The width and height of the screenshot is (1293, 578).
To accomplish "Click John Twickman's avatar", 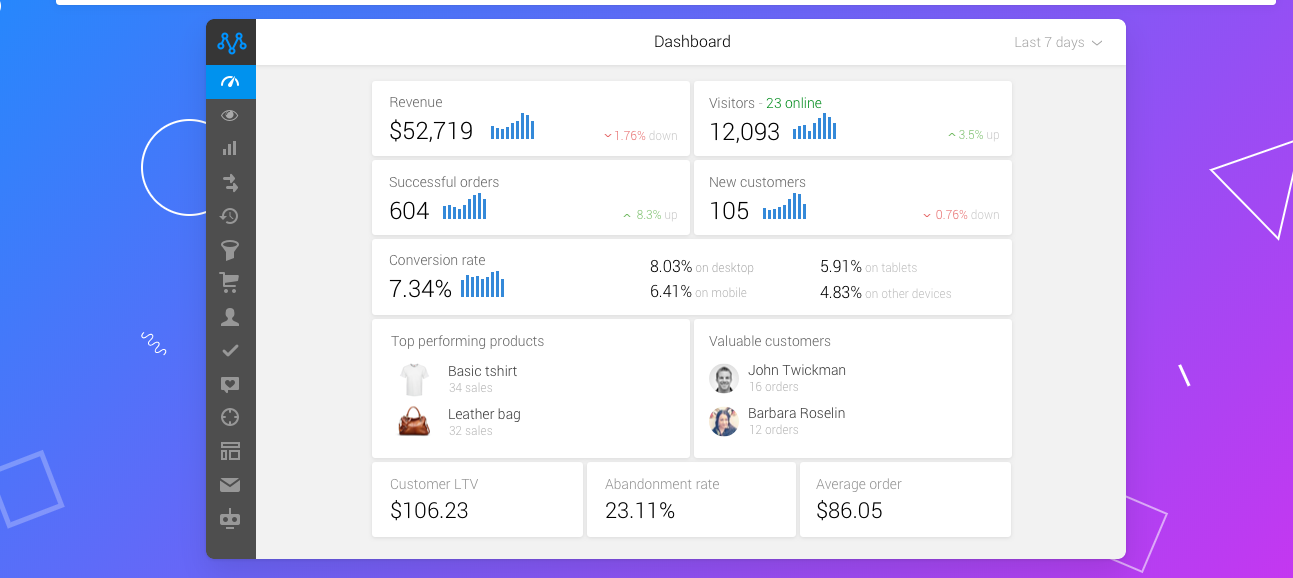I will tap(723, 378).
